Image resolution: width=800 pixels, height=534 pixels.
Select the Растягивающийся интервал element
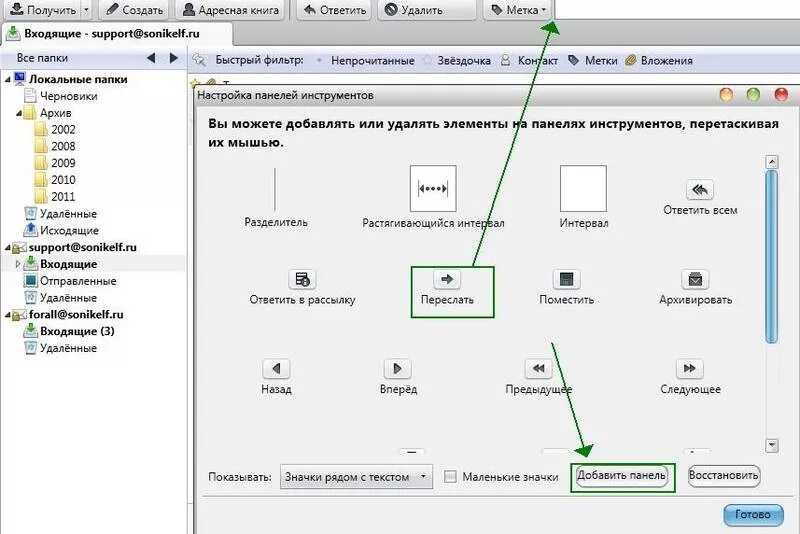click(x=433, y=197)
